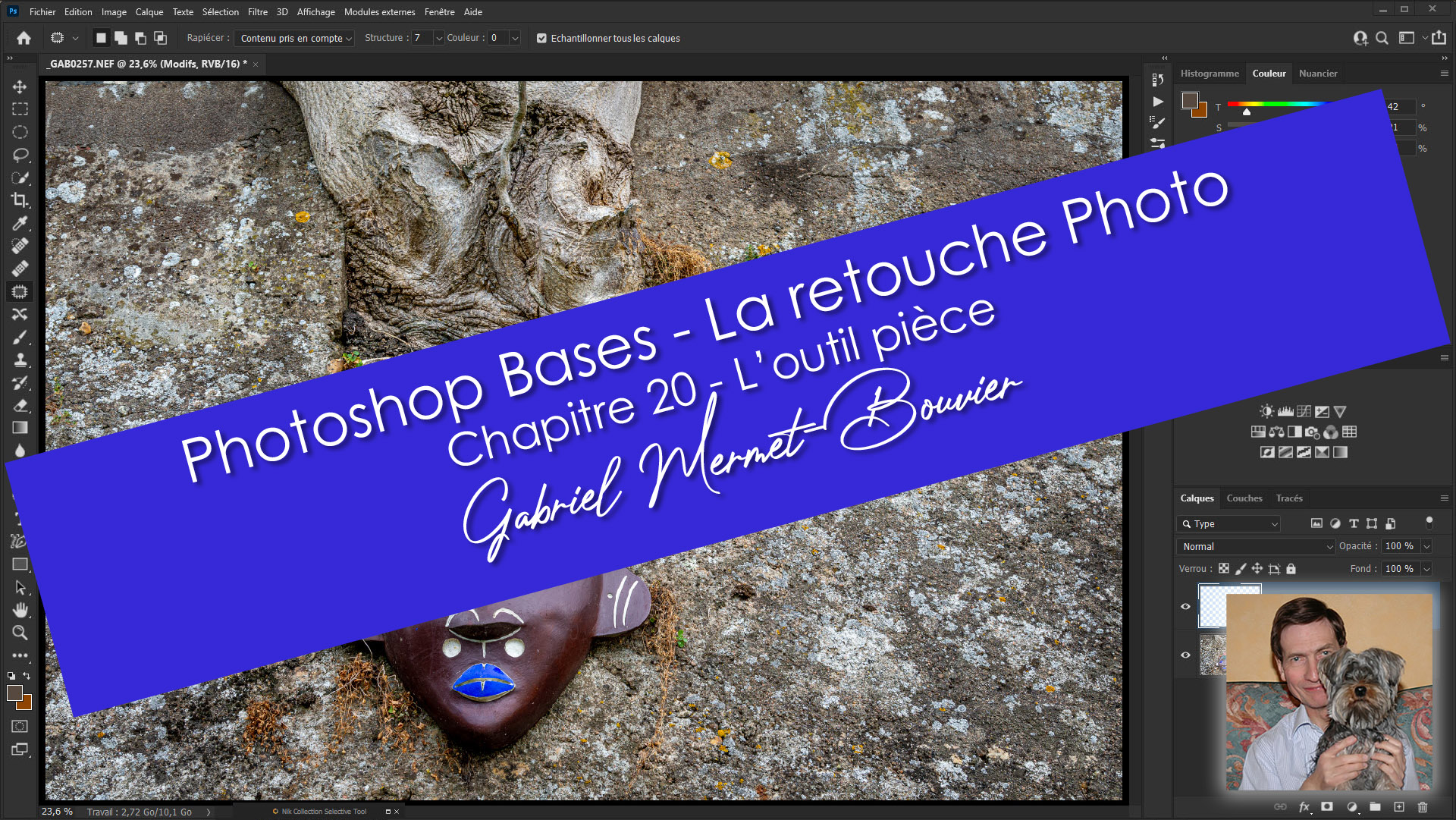The image size is (1456, 820).
Task: Select the Move tool
Action: coord(20,86)
